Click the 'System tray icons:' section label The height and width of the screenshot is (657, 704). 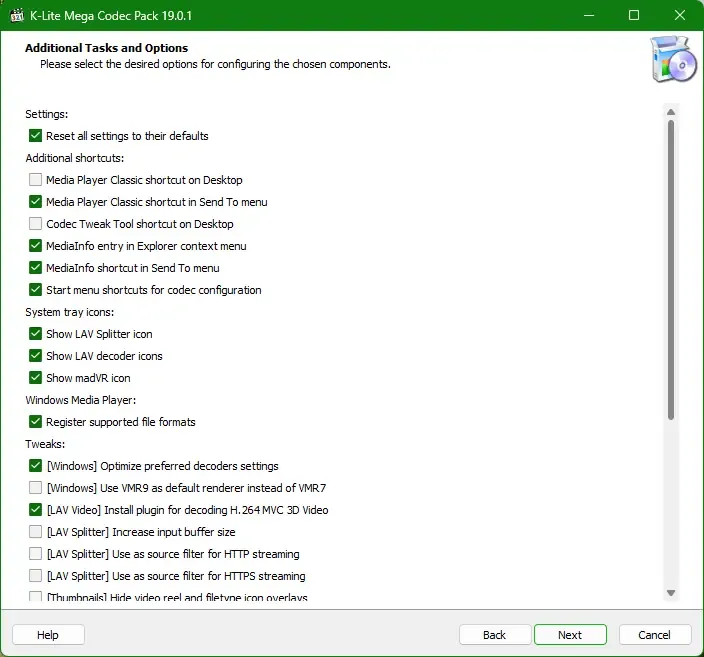(x=70, y=312)
